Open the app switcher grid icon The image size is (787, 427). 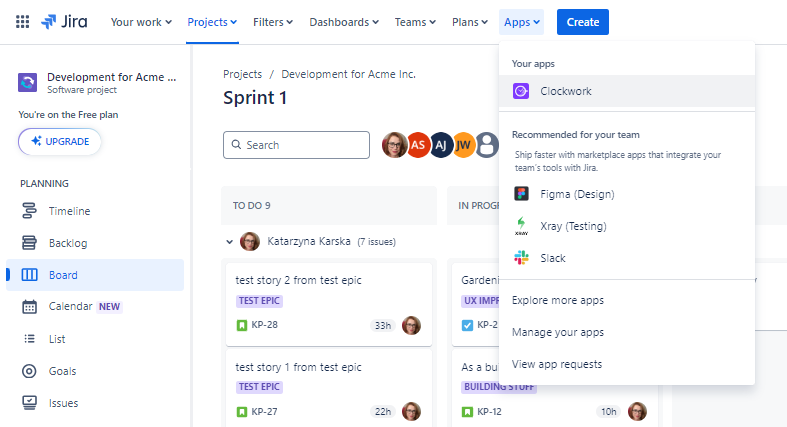tap(23, 22)
